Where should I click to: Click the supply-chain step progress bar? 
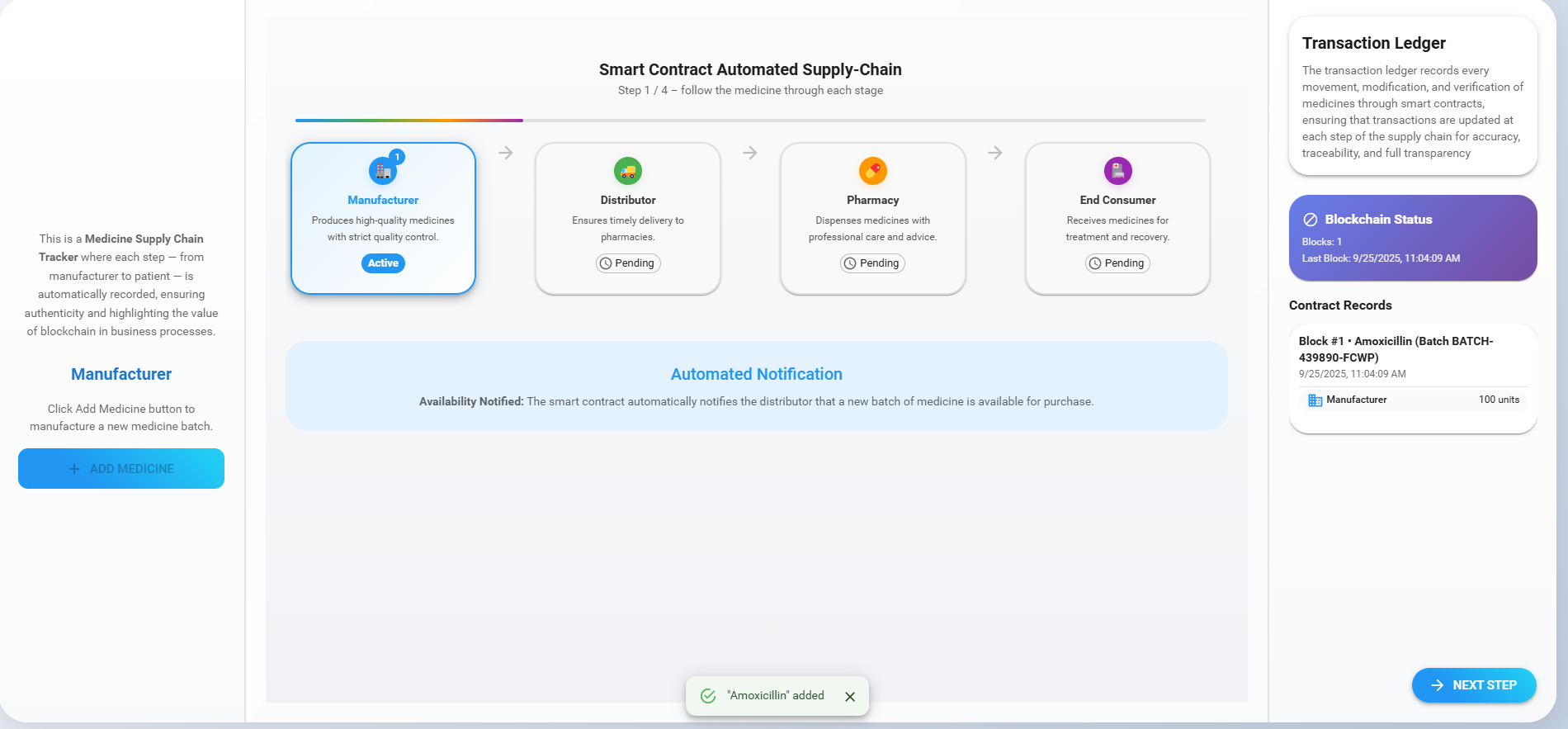click(750, 121)
